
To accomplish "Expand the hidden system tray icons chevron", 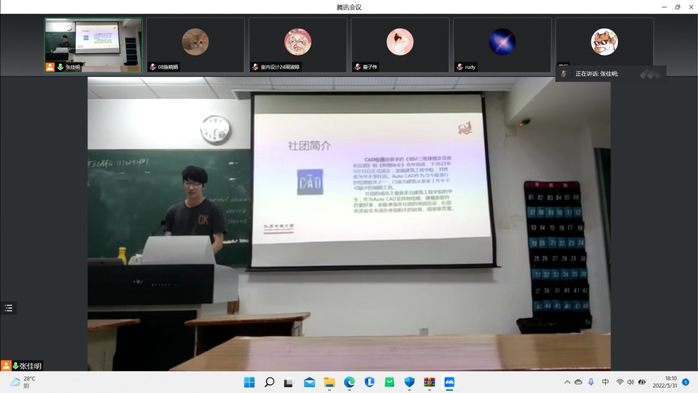I will (x=567, y=382).
